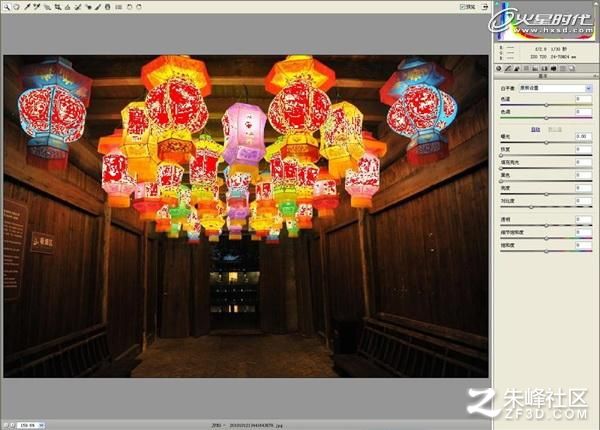Open the White Balance (白平衡) dropdown
Screen dimensions: 600x430
555,88
